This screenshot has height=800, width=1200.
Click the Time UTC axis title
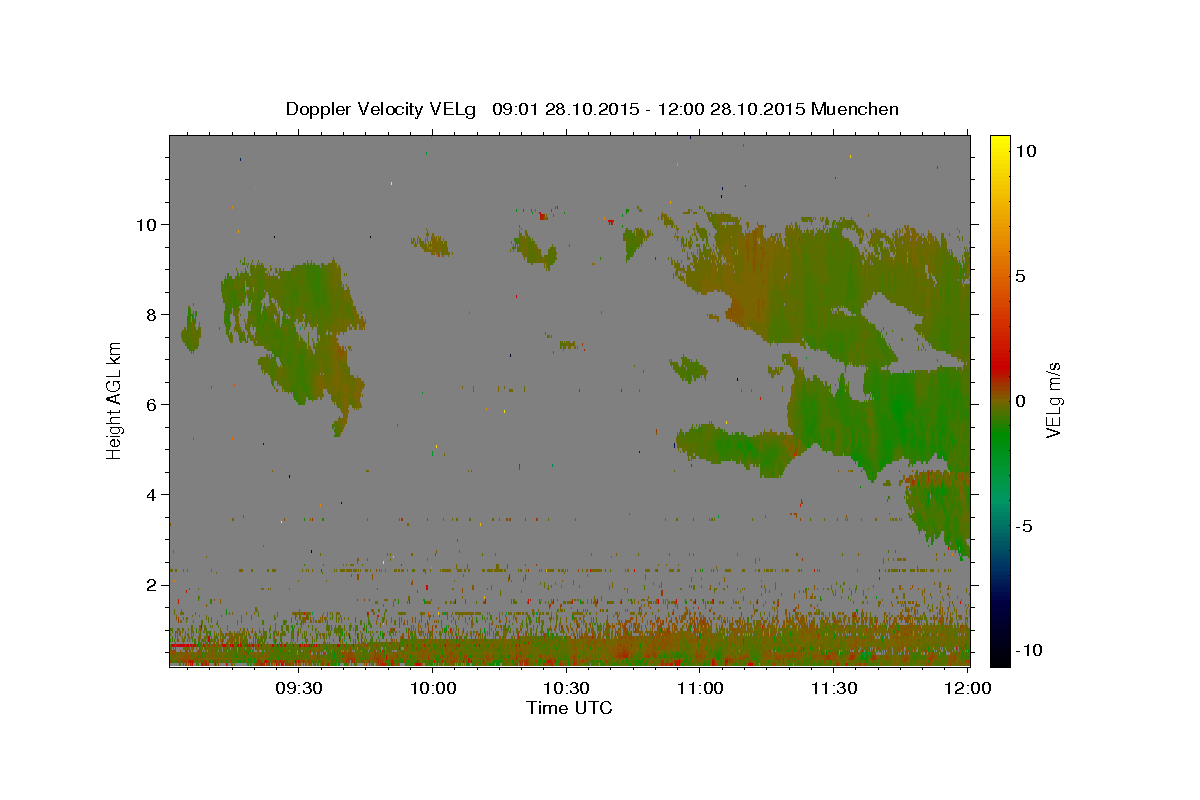click(569, 708)
